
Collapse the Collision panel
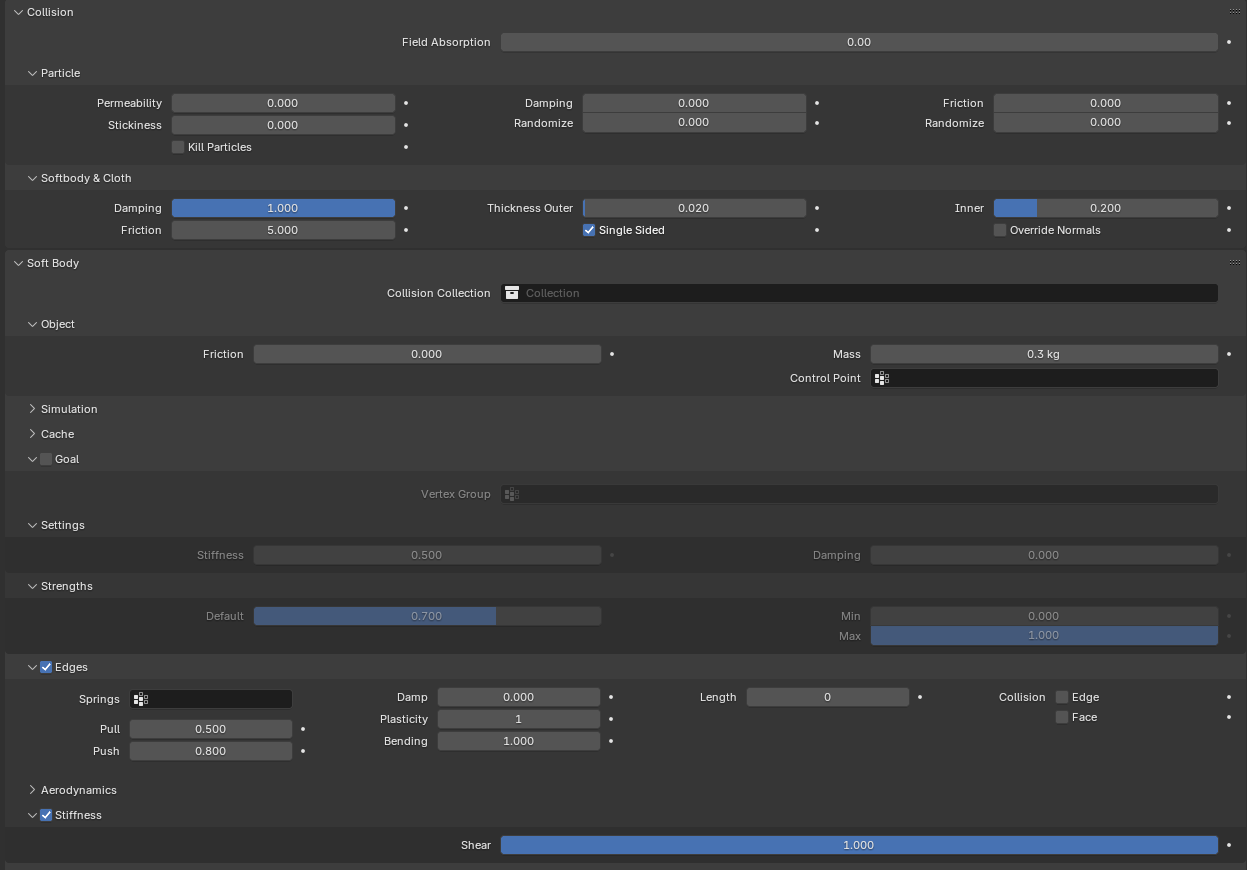18,12
